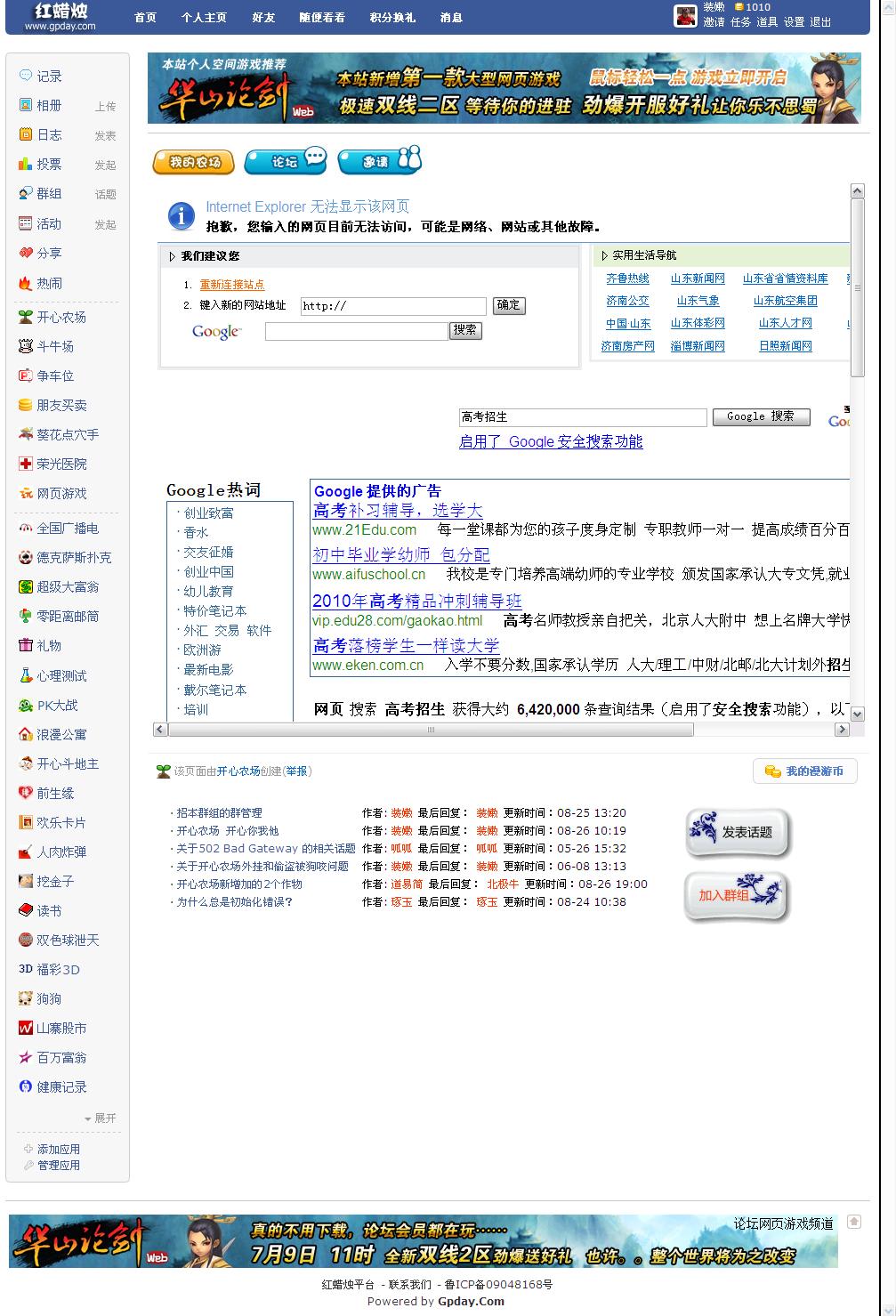
Task: Open the 荣光医院 red cross icon
Action: tap(26, 464)
